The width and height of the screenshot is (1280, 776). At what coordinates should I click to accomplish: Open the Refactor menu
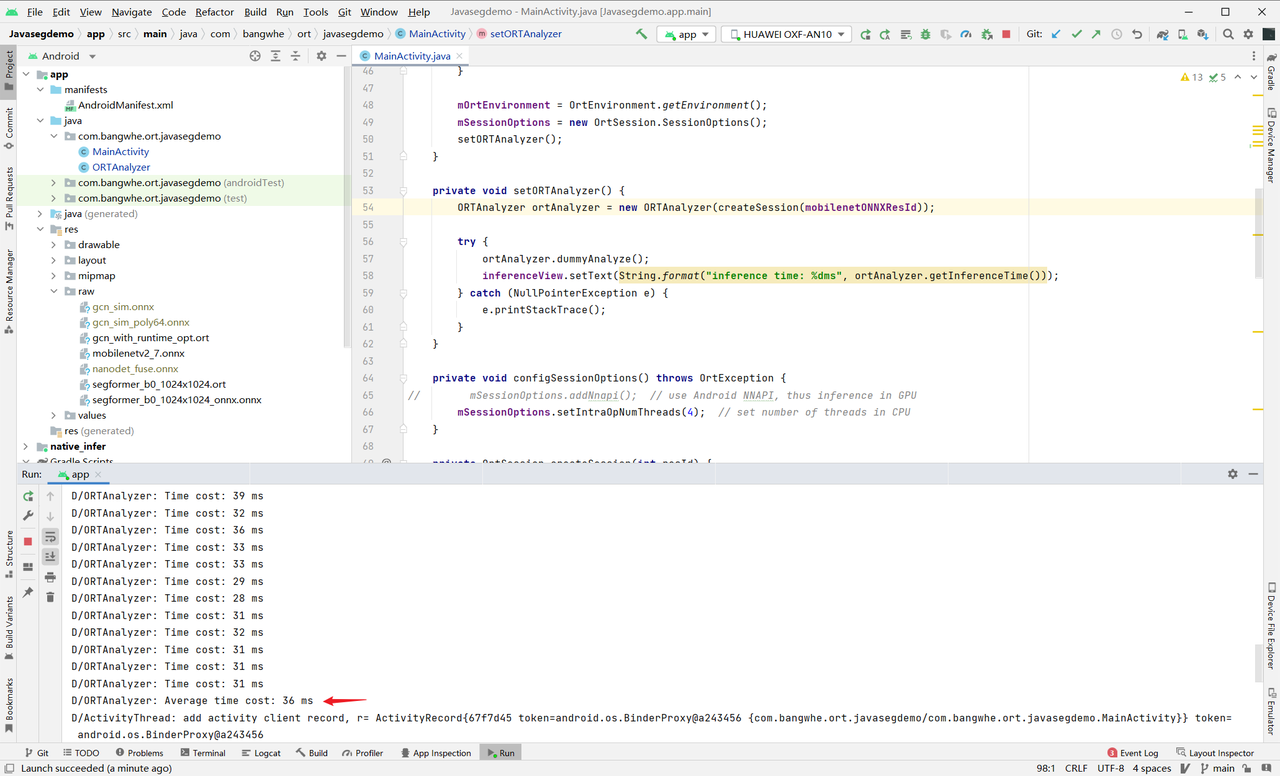coord(214,12)
